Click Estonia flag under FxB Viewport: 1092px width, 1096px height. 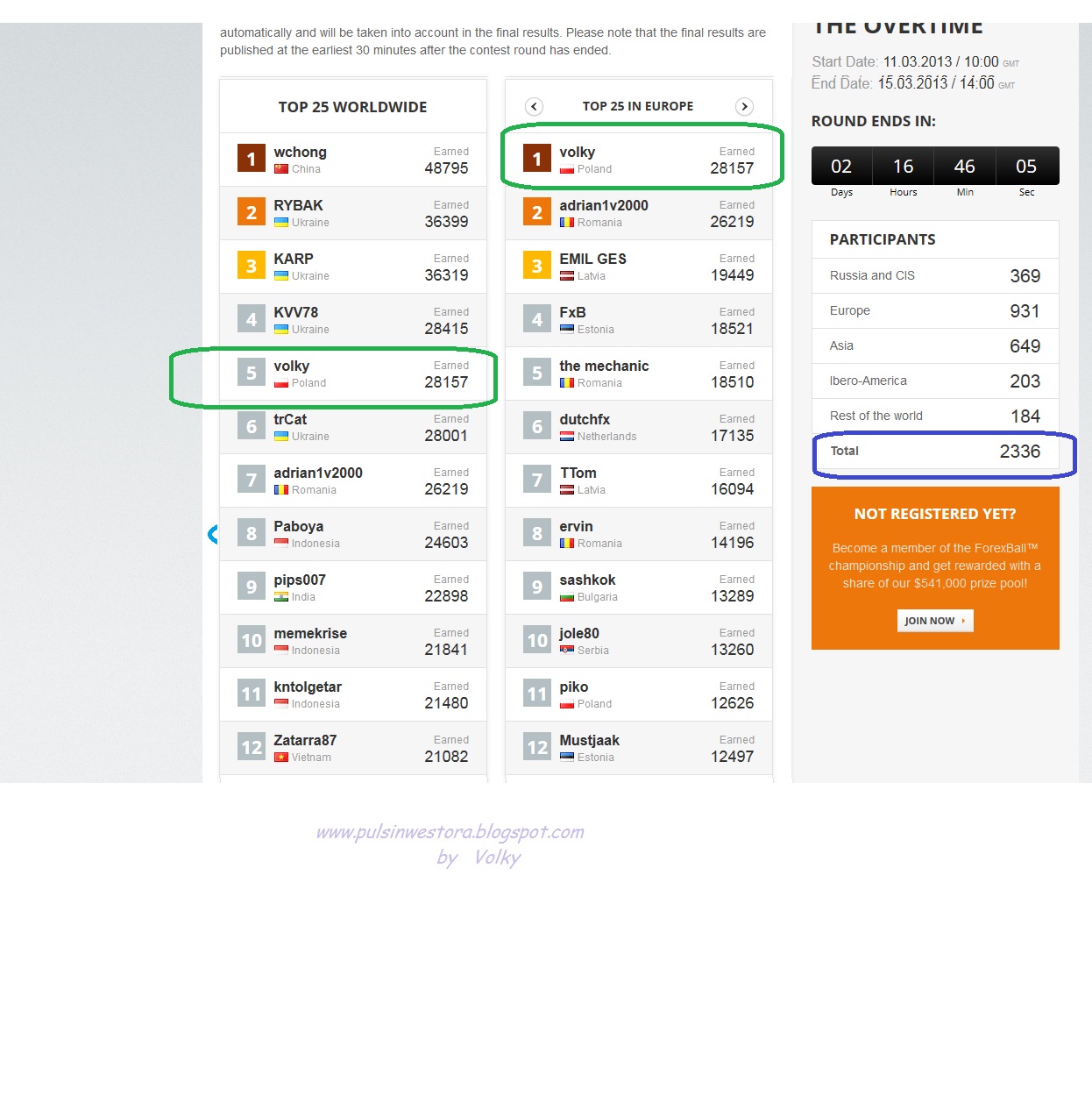[567, 330]
